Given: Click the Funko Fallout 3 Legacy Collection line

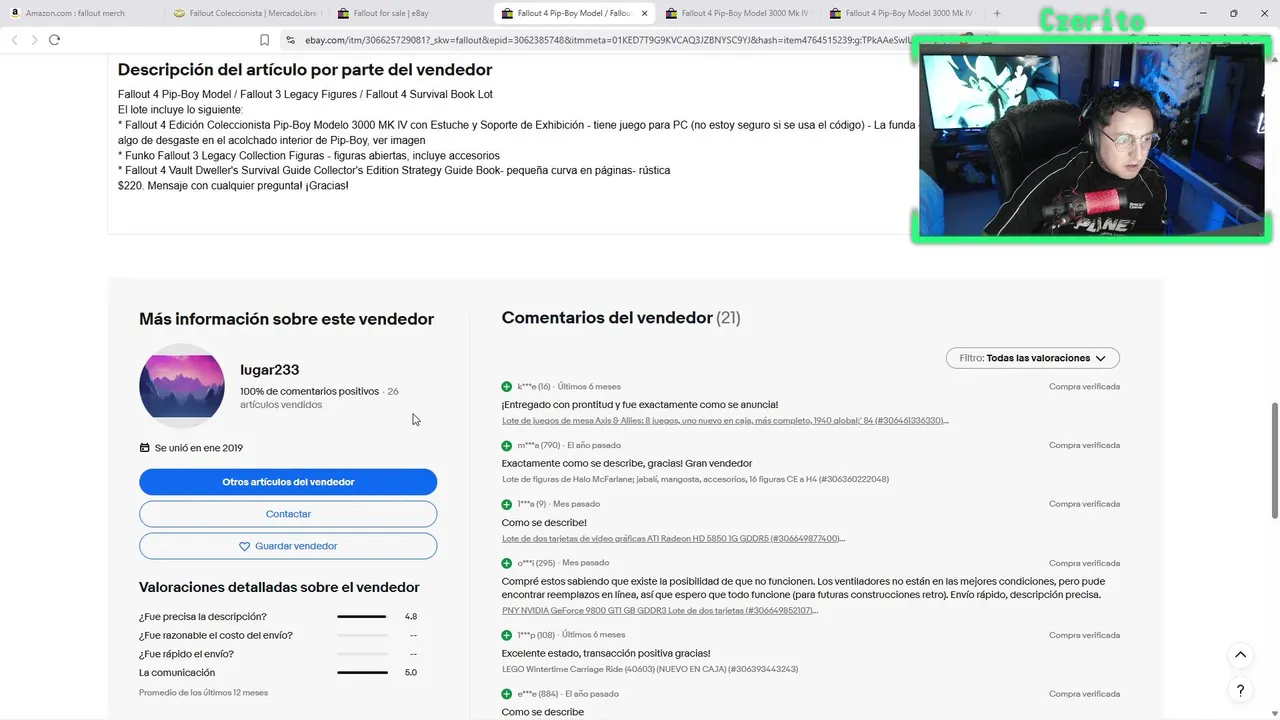Looking at the screenshot, I should [x=309, y=156].
